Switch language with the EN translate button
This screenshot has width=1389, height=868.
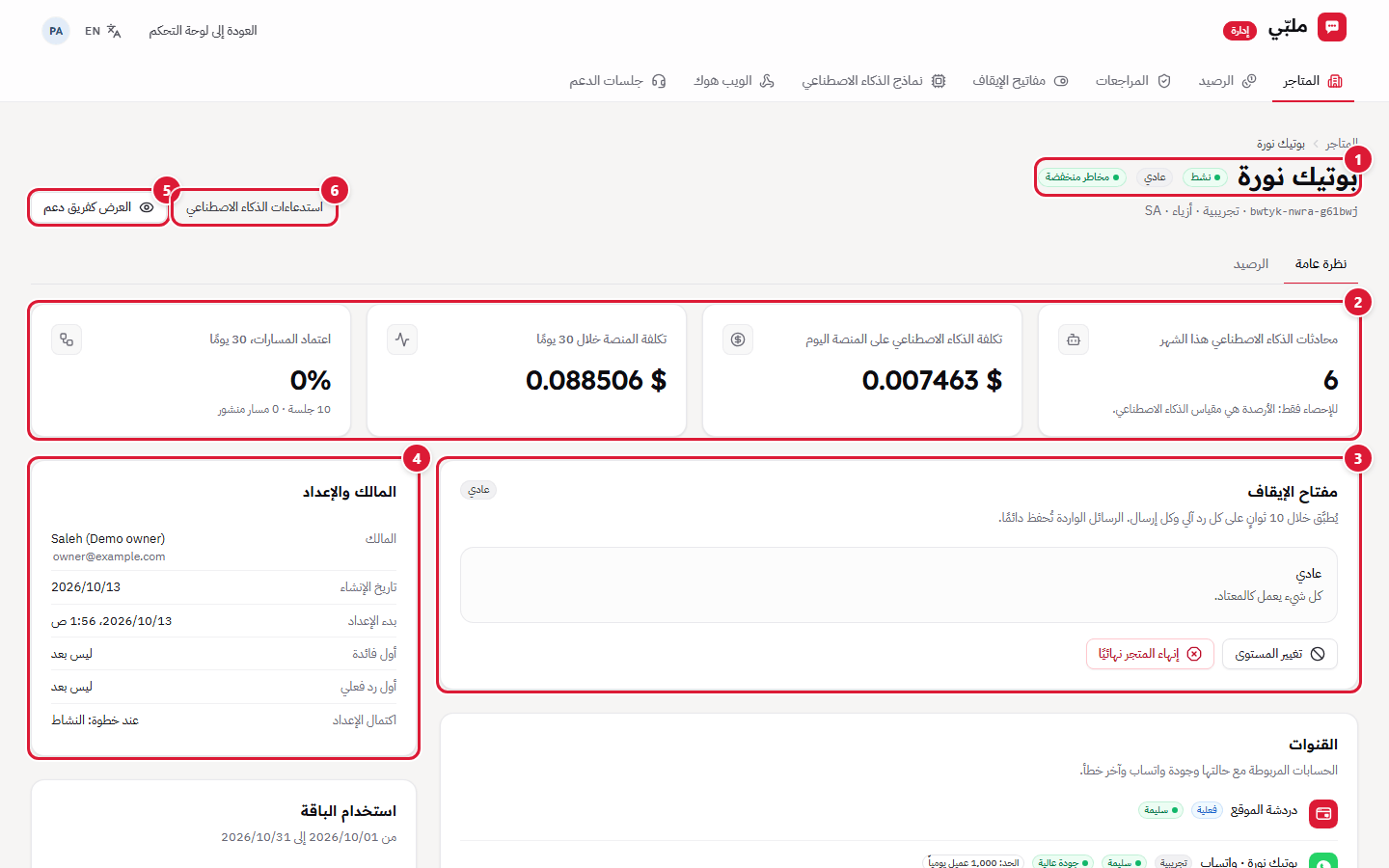point(103,31)
